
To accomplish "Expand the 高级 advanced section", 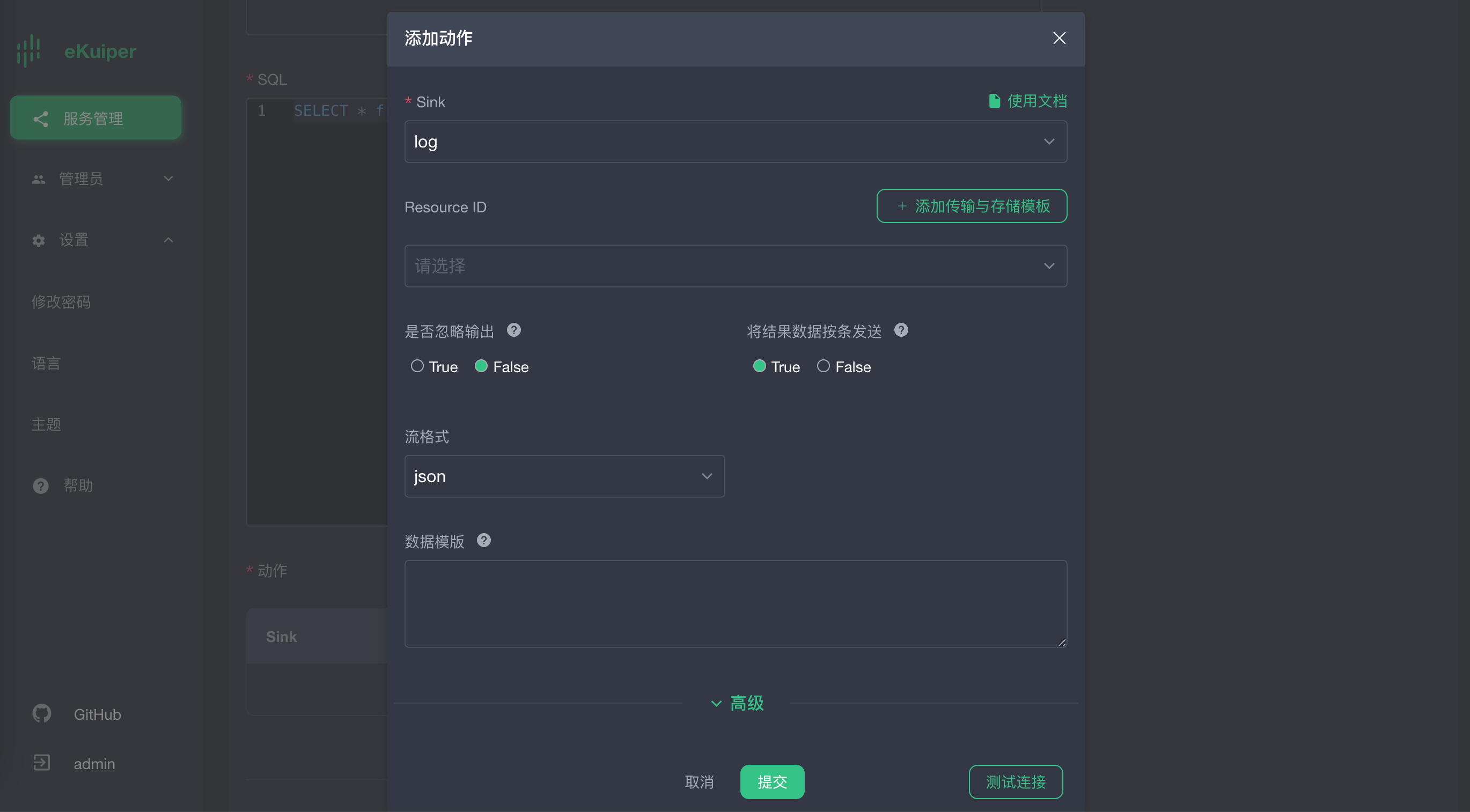I will point(737,703).
